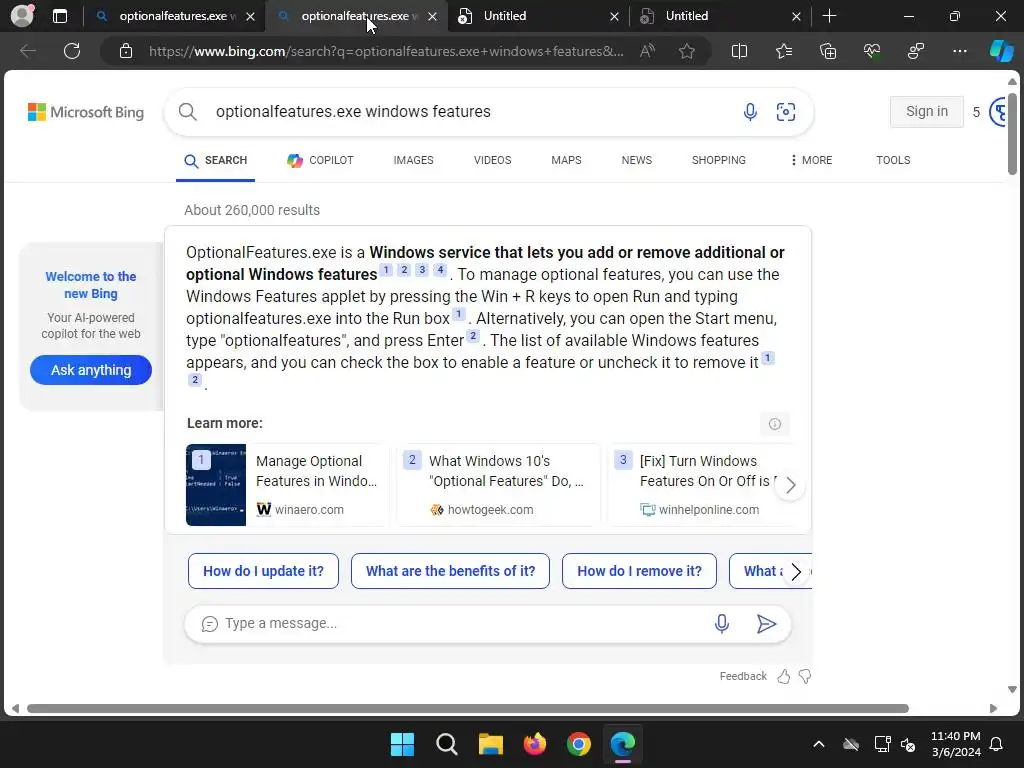The height and width of the screenshot is (768, 1024).
Task: Open notifications bell in taskbar
Action: point(997,744)
